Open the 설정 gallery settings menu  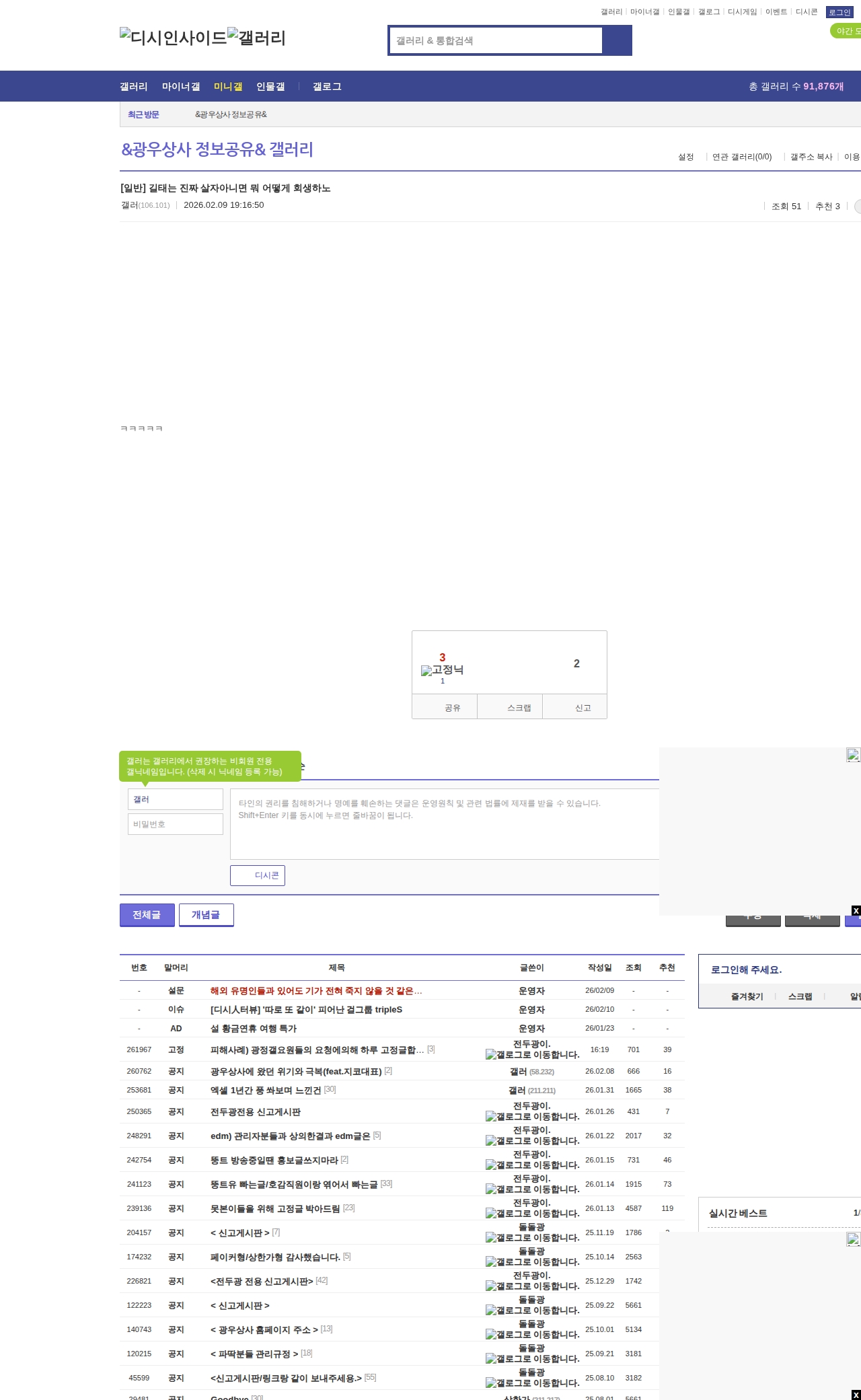point(685,157)
